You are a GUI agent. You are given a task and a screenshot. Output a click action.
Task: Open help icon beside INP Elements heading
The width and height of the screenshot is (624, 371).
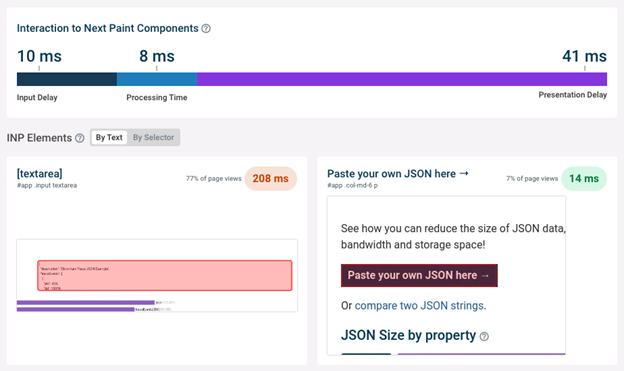click(80, 138)
